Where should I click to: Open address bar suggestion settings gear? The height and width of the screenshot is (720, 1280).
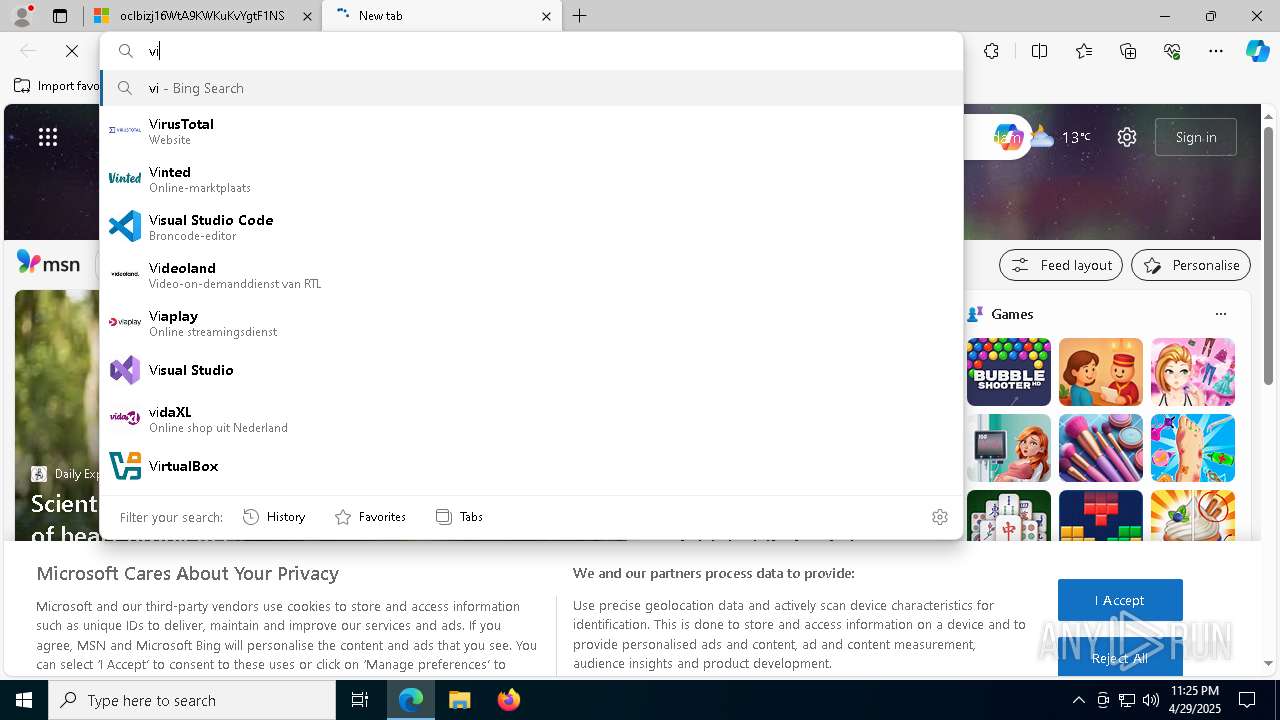939,517
